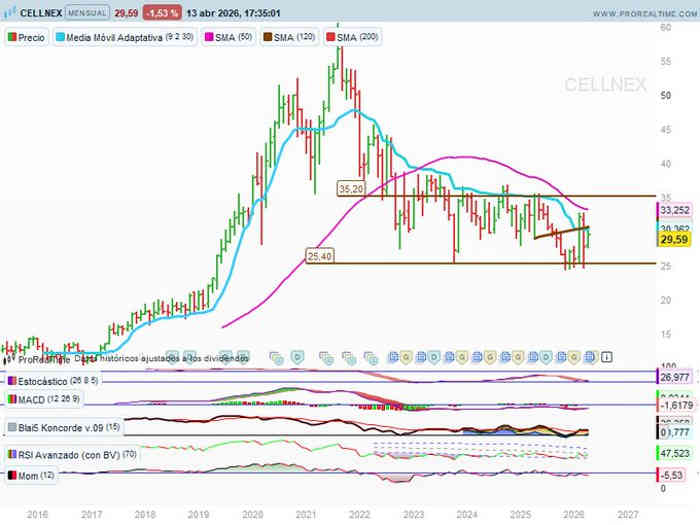Click the Estocástico indicator color icon
Viewport: 700px width, 525px height.
[12, 381]
